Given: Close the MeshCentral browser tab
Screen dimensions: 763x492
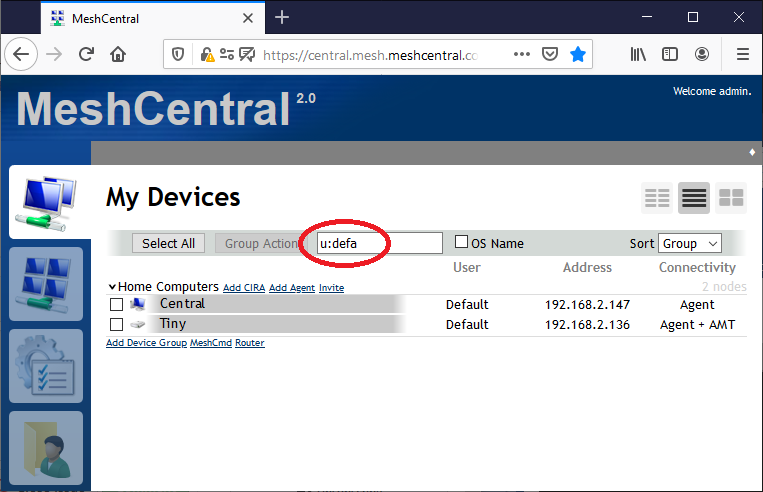Looking at the screenshot, I should 248,18.
